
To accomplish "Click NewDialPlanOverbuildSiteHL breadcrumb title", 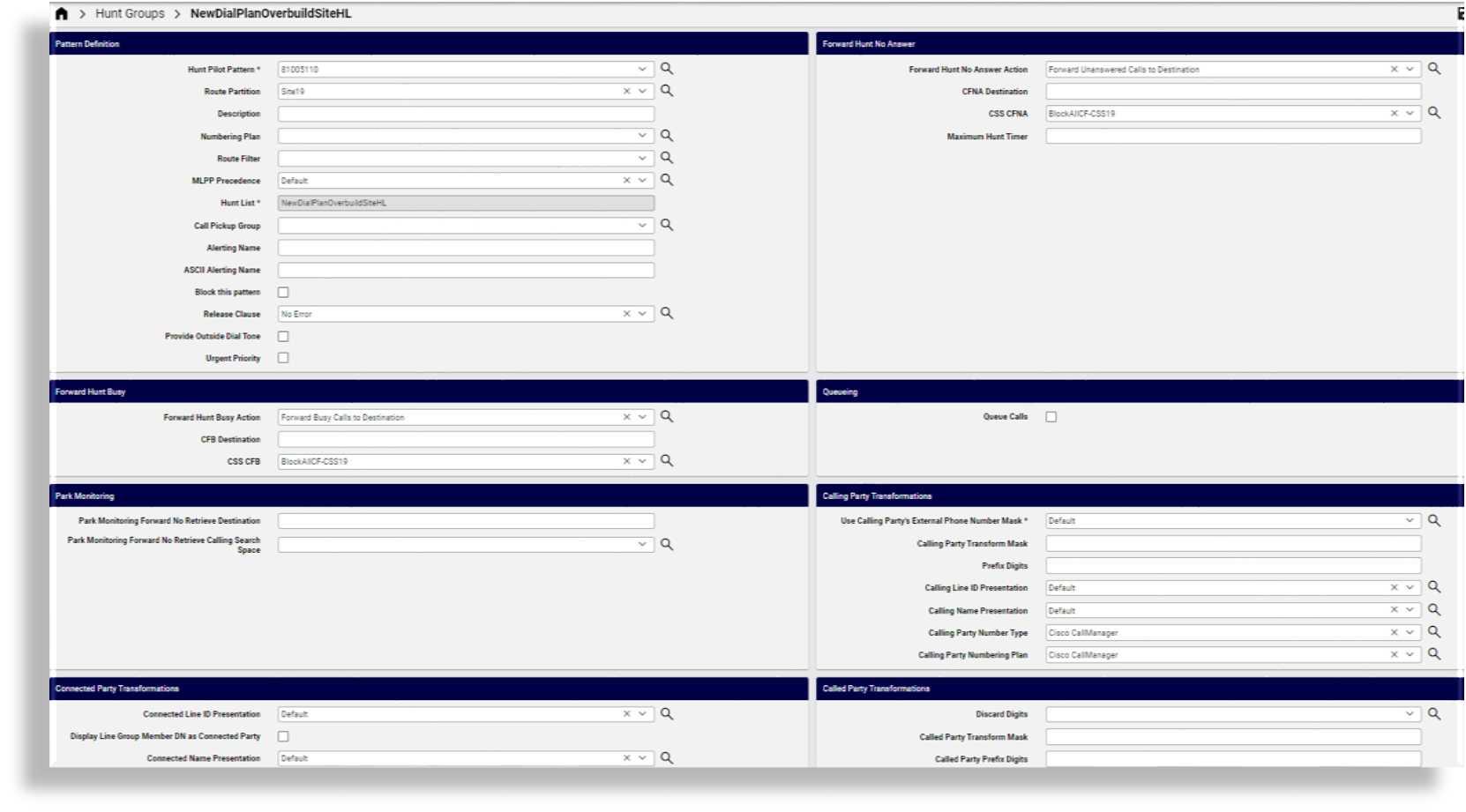I will (271, 14).
